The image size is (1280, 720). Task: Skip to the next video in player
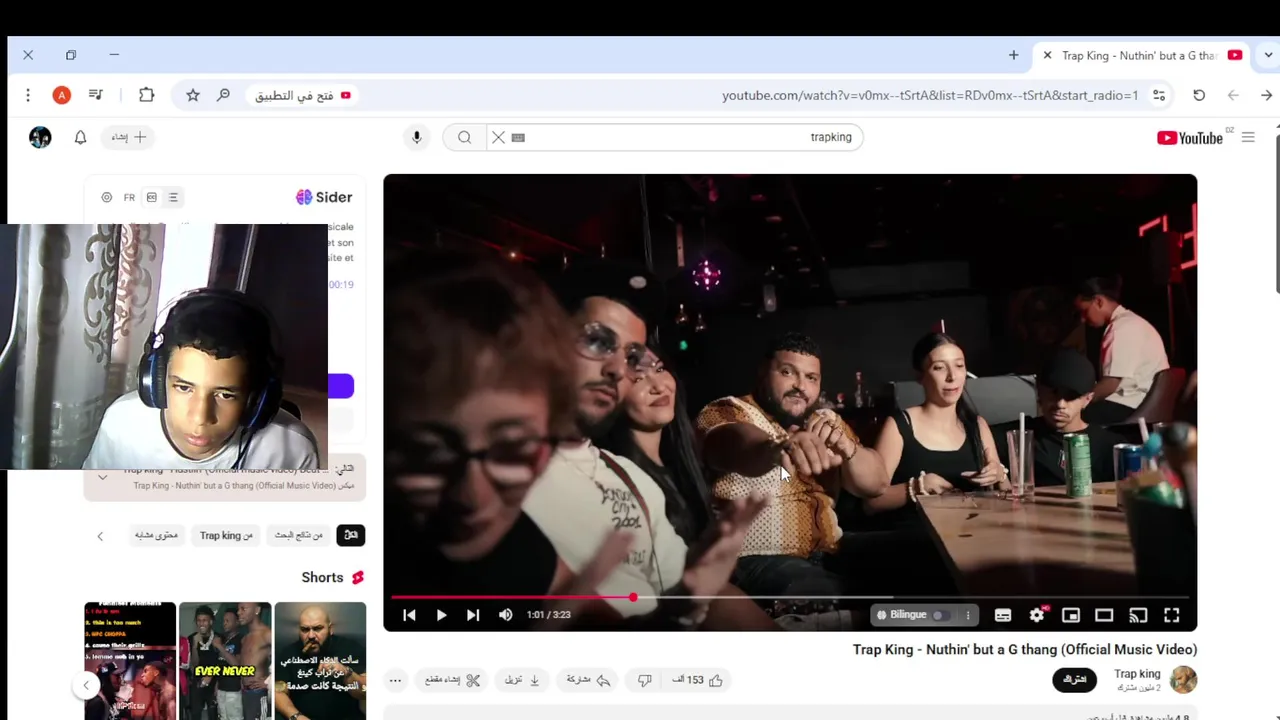pos(473,615)
